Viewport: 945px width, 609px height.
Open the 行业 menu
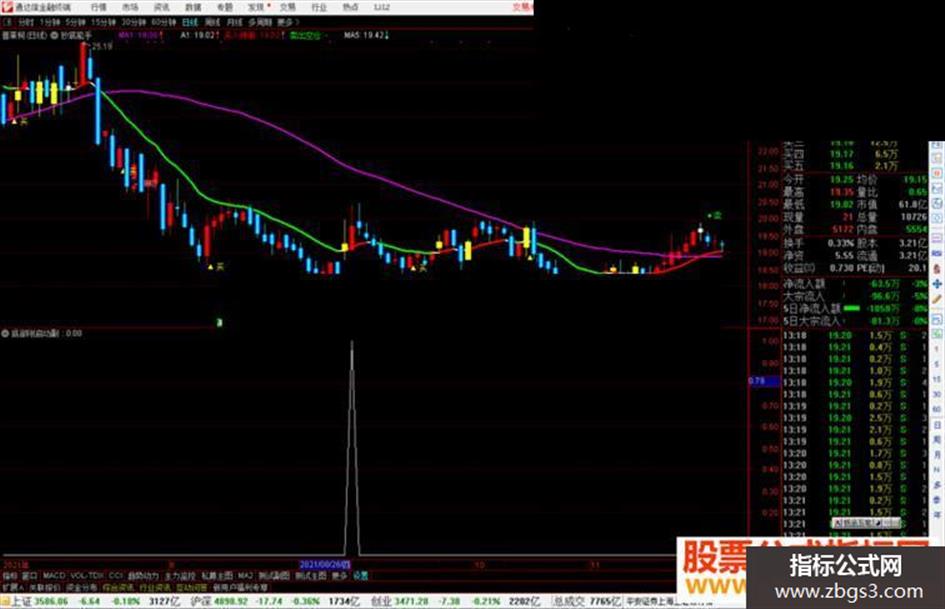pos(319,7)
